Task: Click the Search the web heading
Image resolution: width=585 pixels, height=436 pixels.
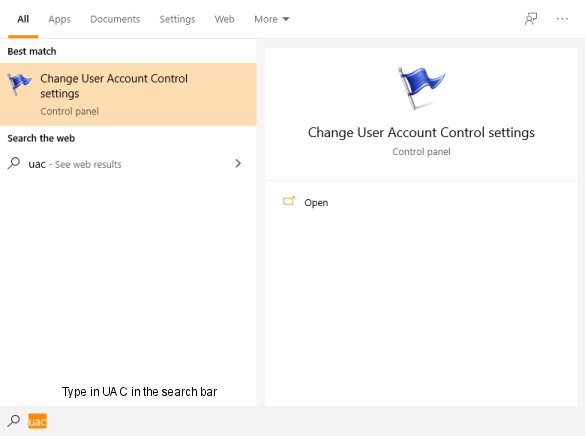Action: [41, 138]
